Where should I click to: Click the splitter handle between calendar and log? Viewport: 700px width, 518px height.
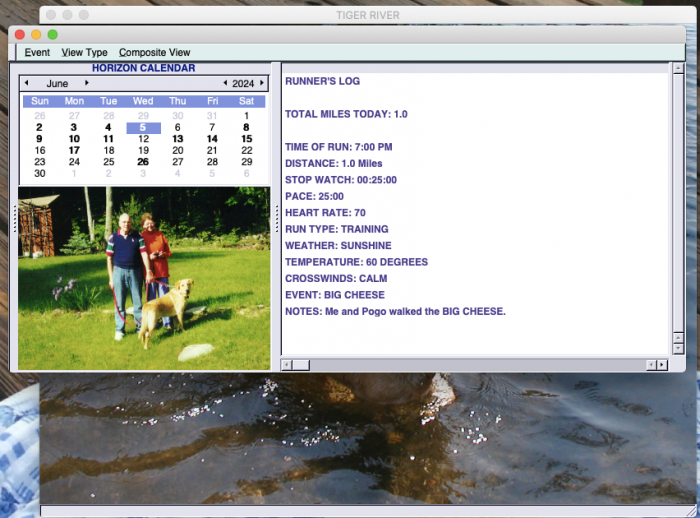pyautogui.click(x=276, y=218)
